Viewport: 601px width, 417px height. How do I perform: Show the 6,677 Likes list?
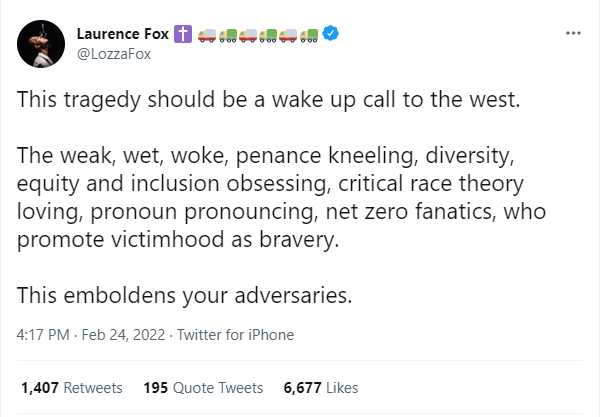[x=320, y=387]
